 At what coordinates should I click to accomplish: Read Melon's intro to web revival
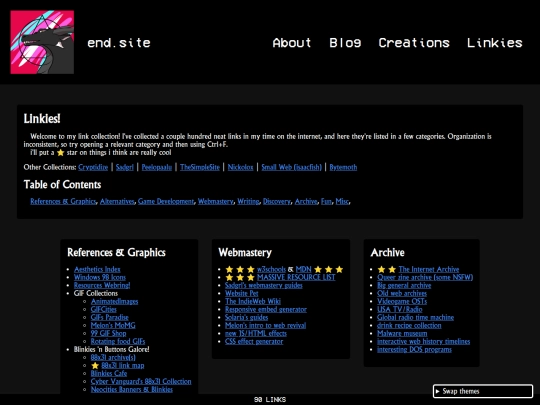pyautogui.click(x=266, y=325)
